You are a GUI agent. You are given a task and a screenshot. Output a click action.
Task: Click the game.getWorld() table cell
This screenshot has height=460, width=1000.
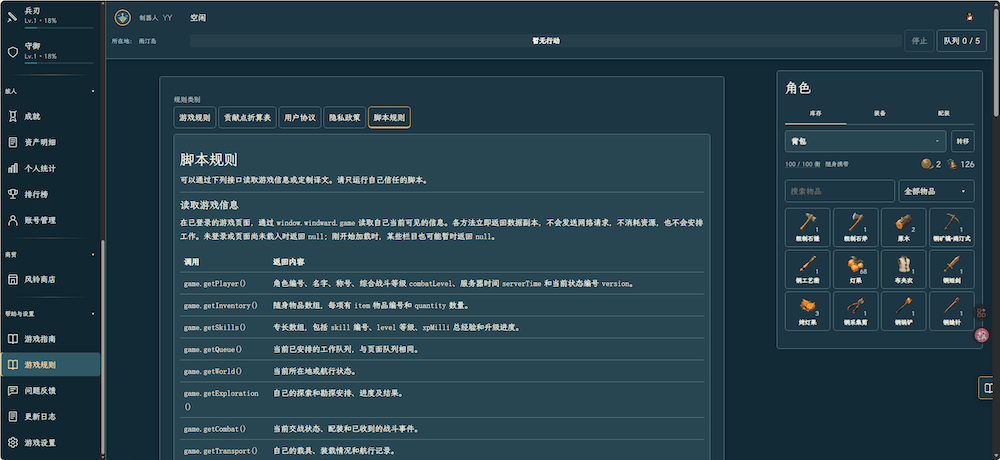pyautogui.click(x=213, y=371)
